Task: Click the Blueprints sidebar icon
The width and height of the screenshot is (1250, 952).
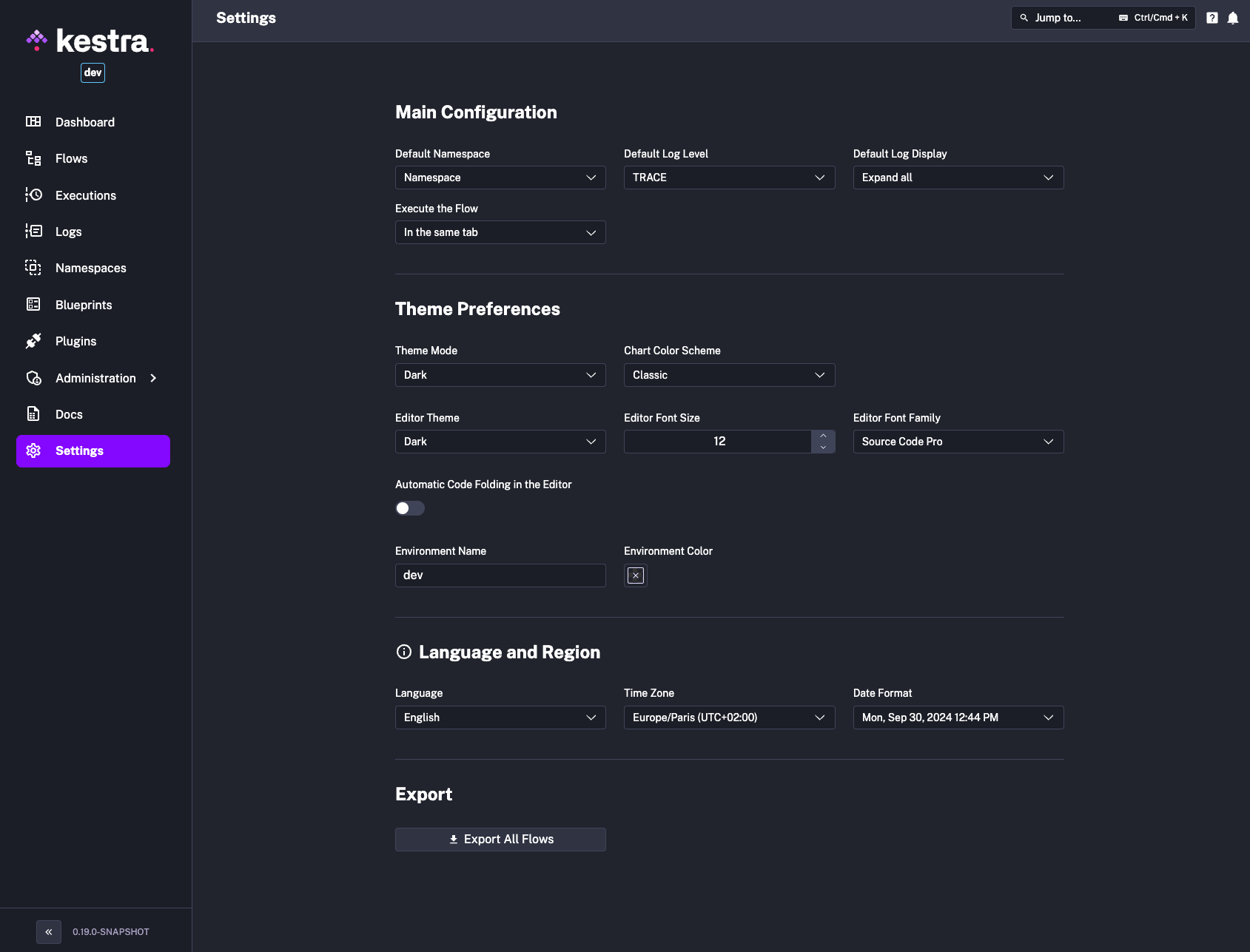Action: [33, 304]
